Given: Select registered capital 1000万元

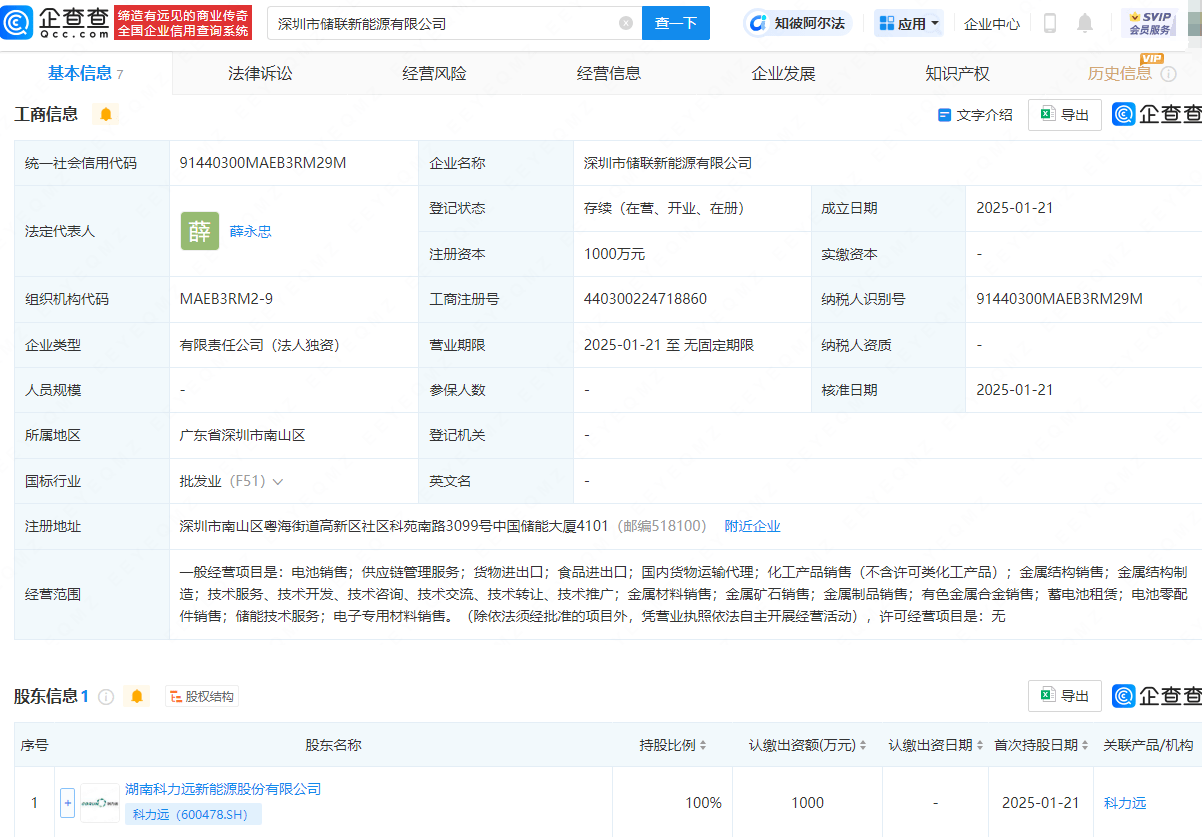Looking at the screenshot, I should pyautogui.click(x=614, y=254).
